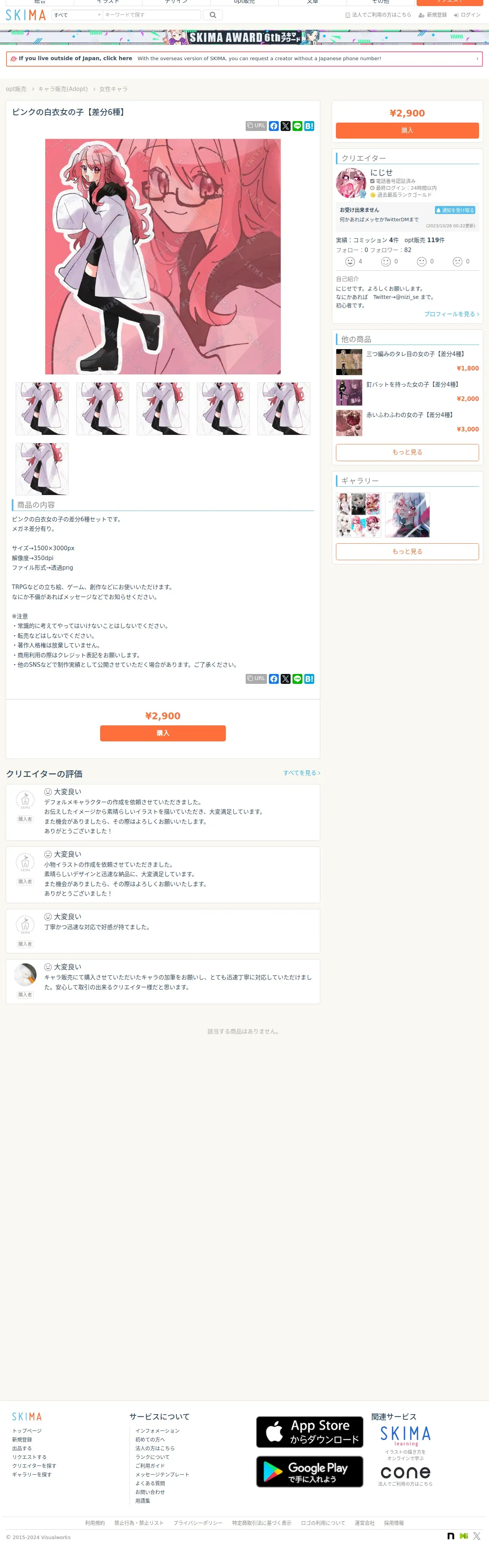Select third variation thumbnail in row
The image size is (489, 1568).
pos(163,409)
